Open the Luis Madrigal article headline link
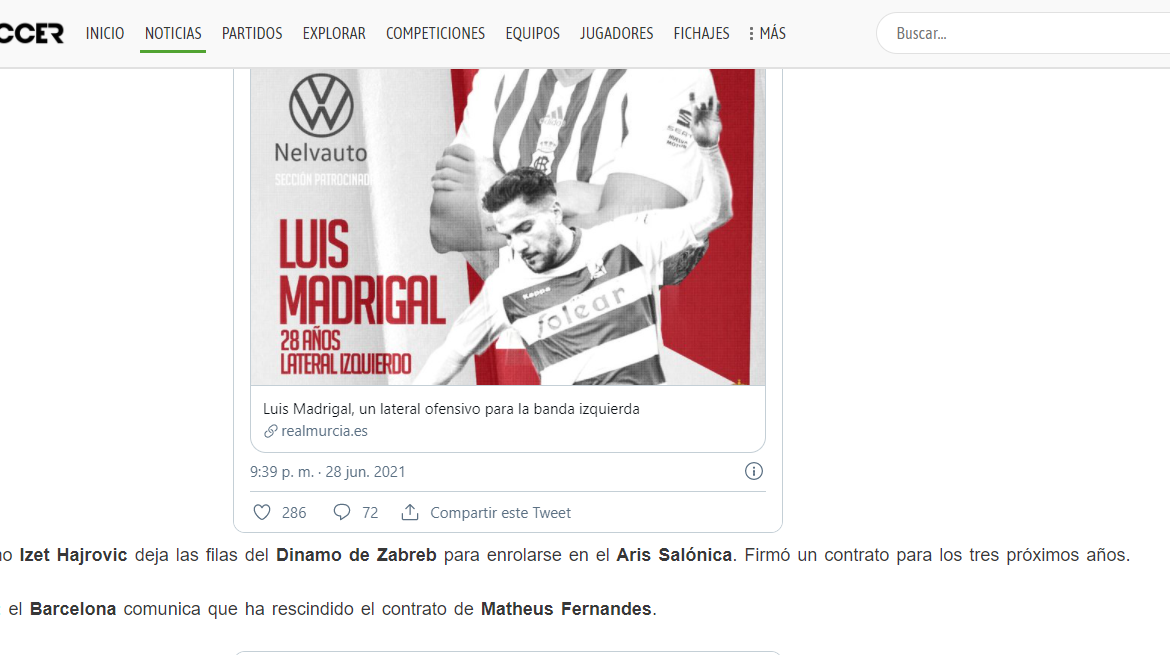1170x655 pixels. tap(451, 409)
